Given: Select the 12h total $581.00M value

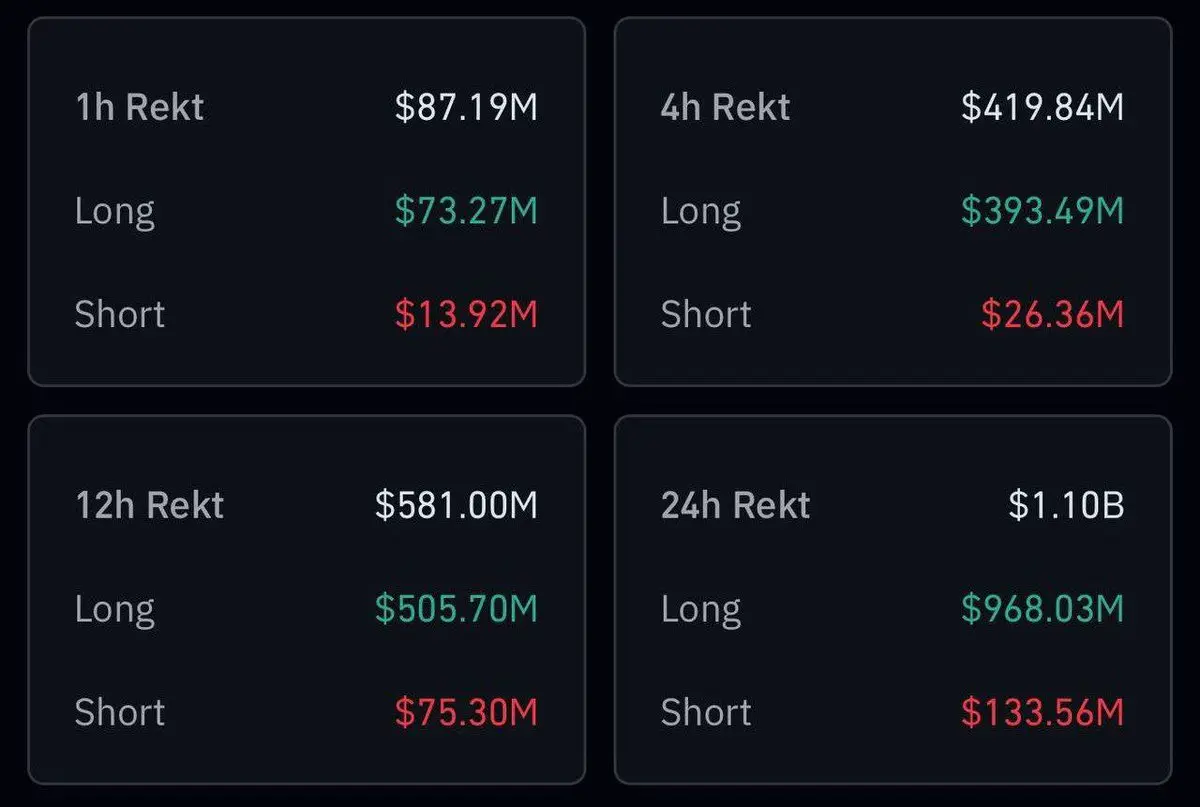Looking at the screenshot, I should [x=456, y=505].
